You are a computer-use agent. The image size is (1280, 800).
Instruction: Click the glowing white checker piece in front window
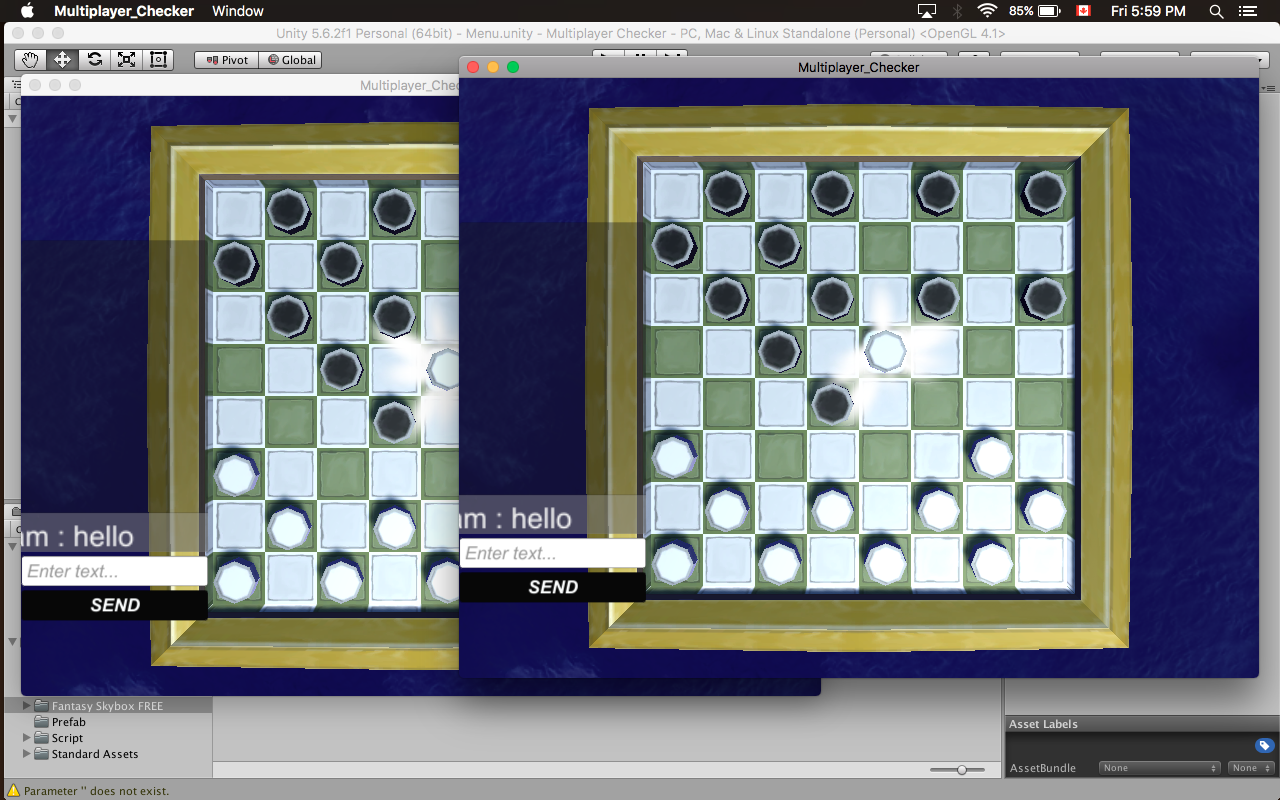coord(885,350)
